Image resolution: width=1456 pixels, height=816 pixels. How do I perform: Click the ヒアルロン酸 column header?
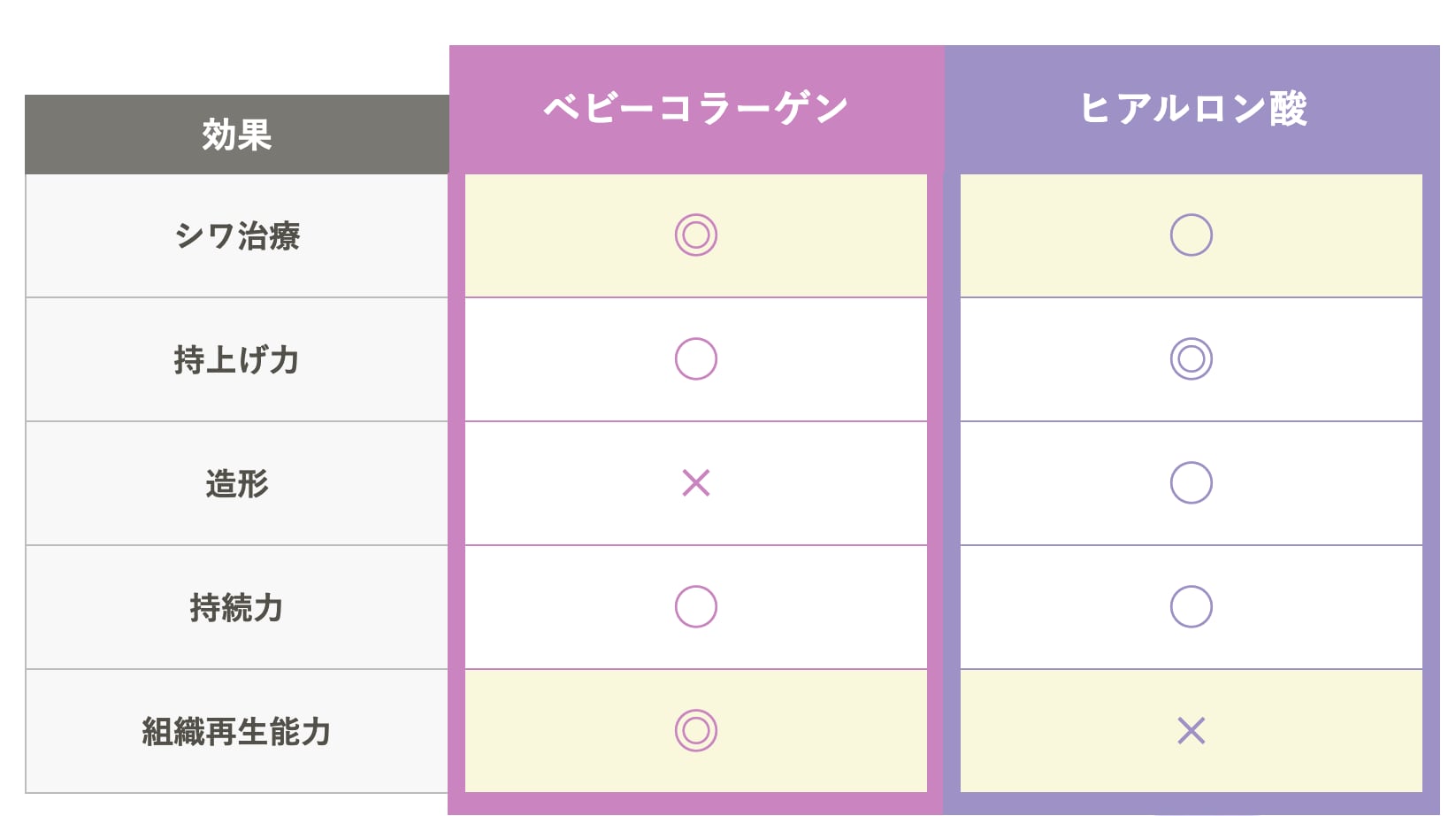tap(1192, 109)
